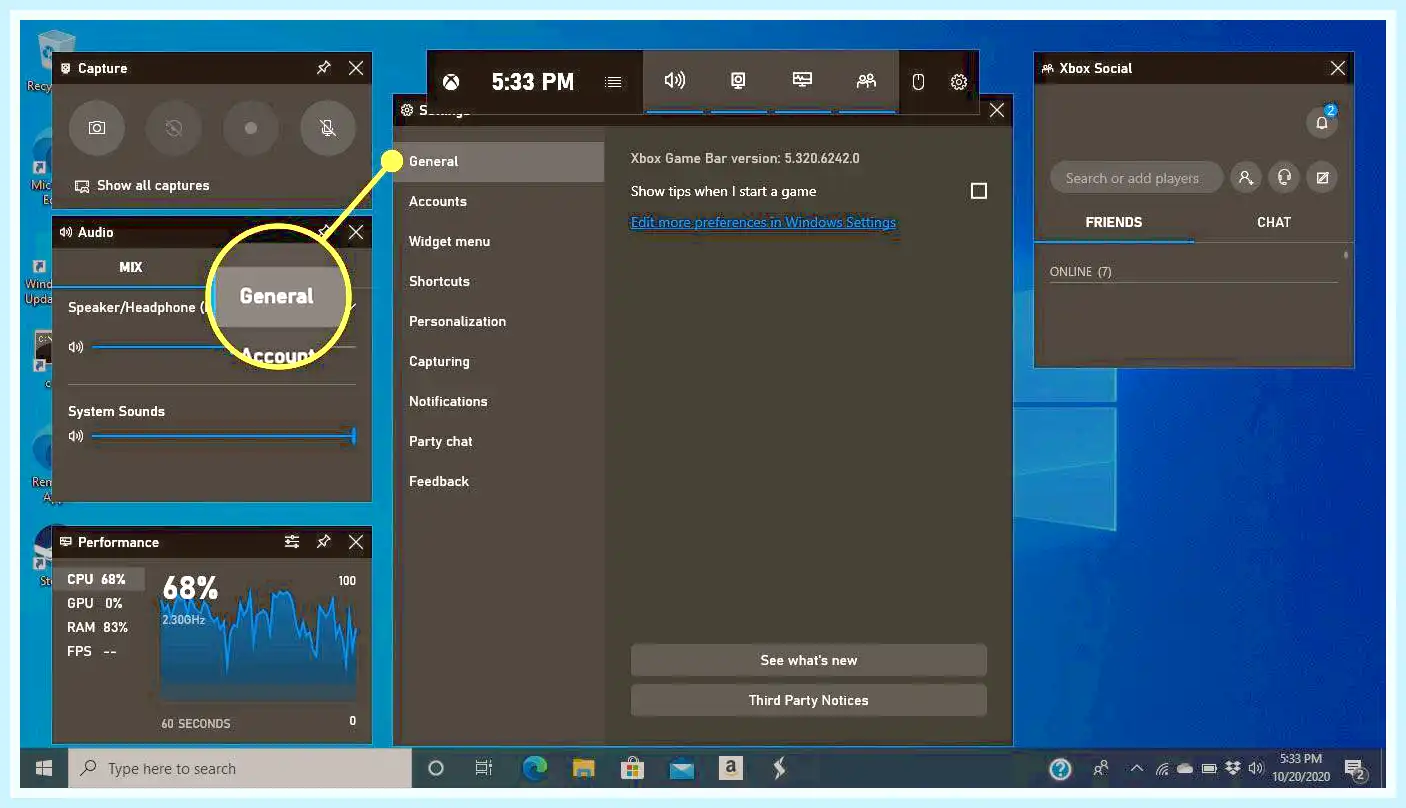Select the FRIENDS tab in Xbox Social
Viewport: 1406px width, 808px height.
1114,222
